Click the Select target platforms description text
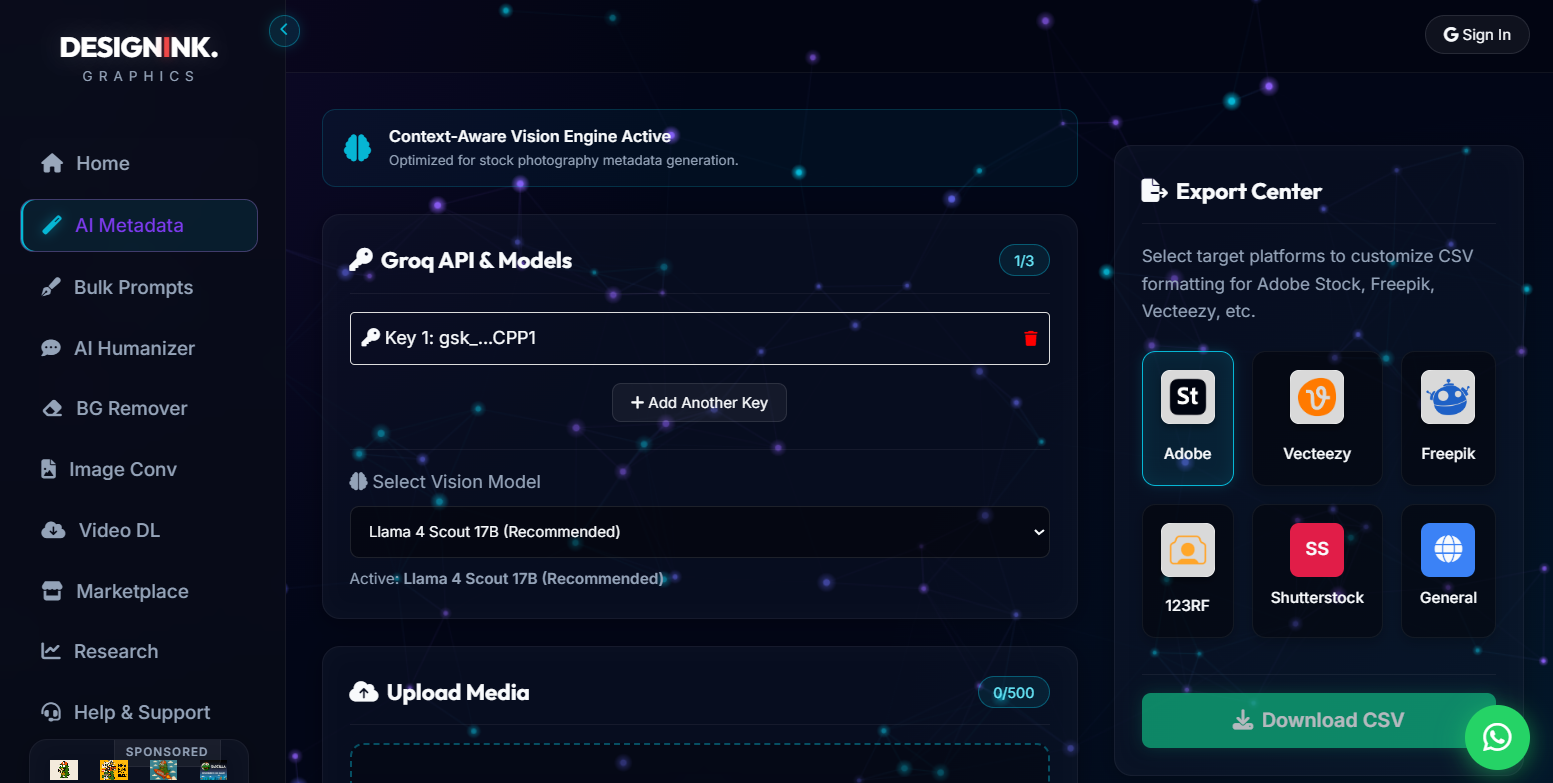1553x783 pixels. (x=1308, y=283)
